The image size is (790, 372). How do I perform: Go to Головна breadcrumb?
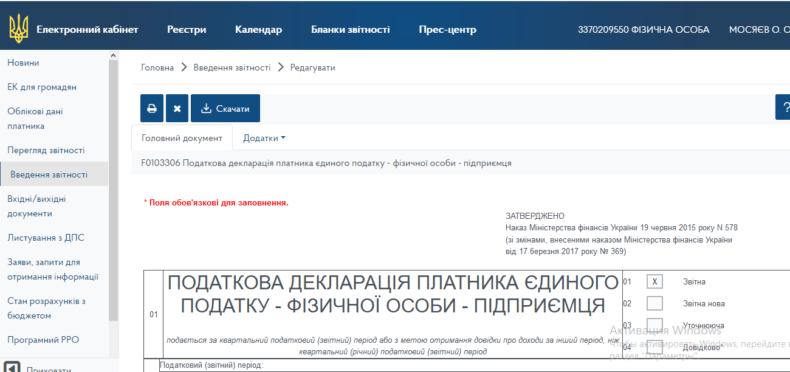coord(157,68)
